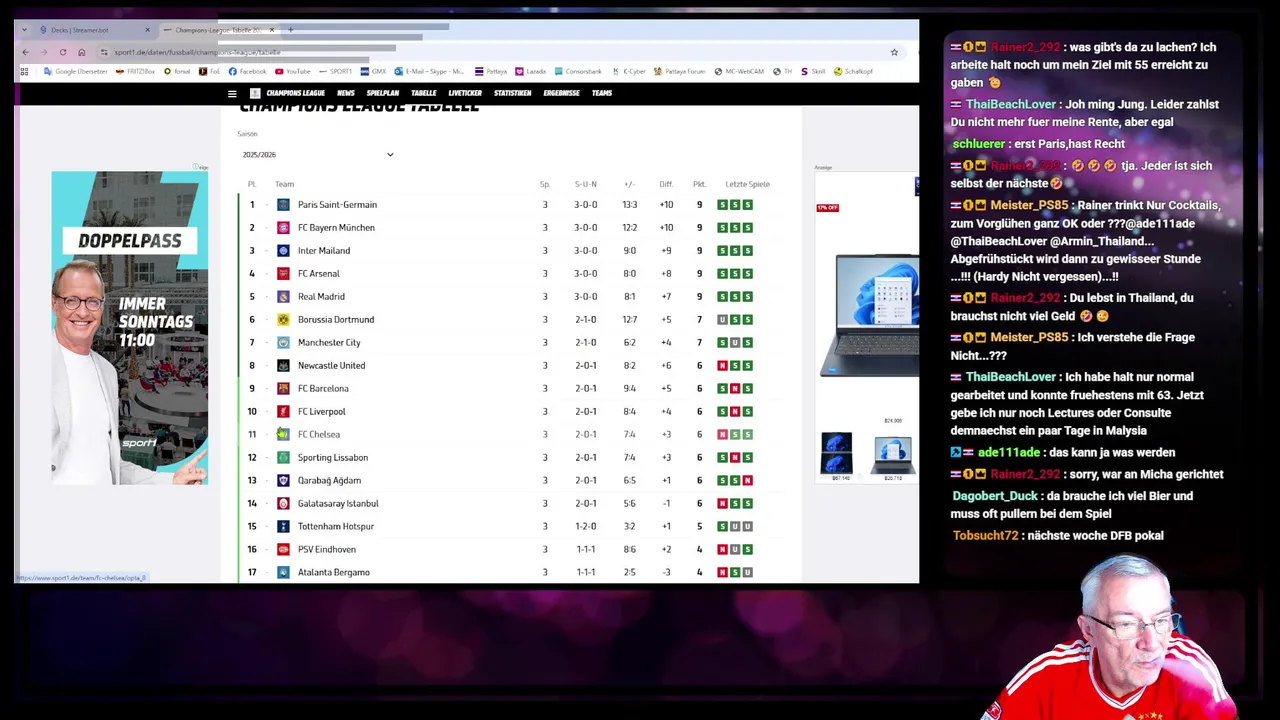Image resolution: width=1280 pixels, height=720 pixels.
Task: Click the Real Madrid club crest
Action: pyautogui.click(x=283, y=296)
